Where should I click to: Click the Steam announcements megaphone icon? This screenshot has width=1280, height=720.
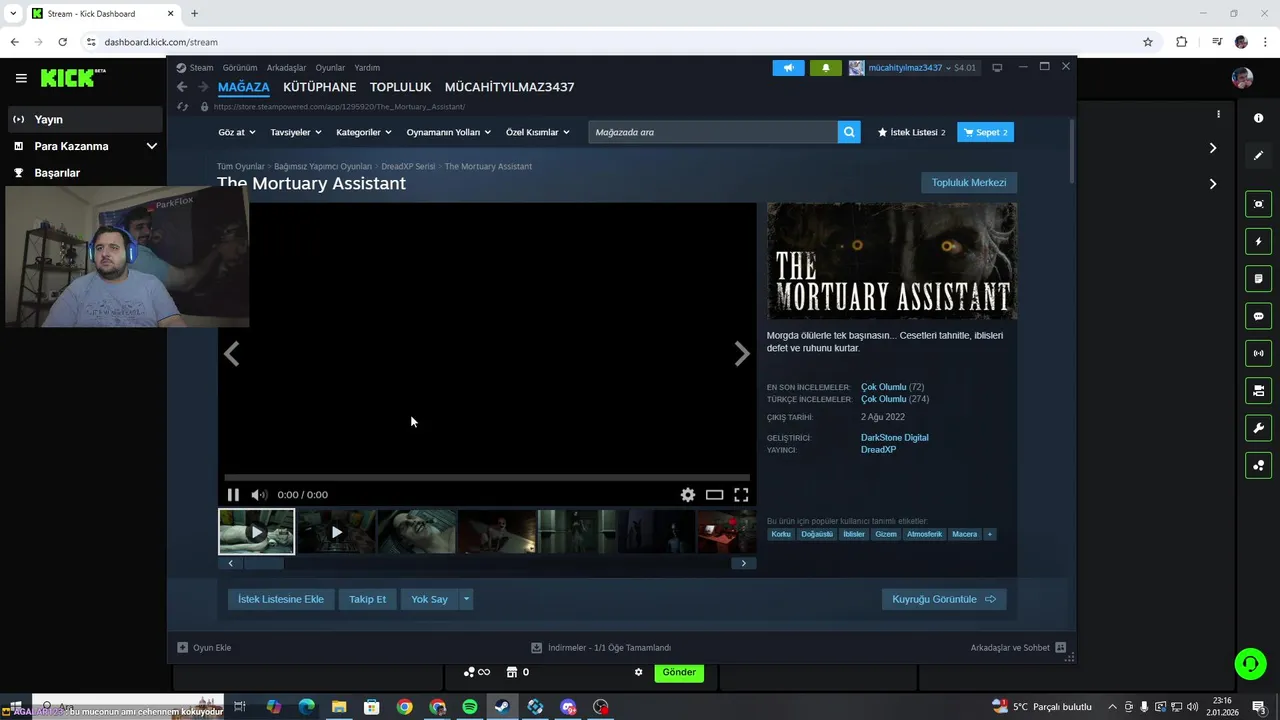pos(788,68)
